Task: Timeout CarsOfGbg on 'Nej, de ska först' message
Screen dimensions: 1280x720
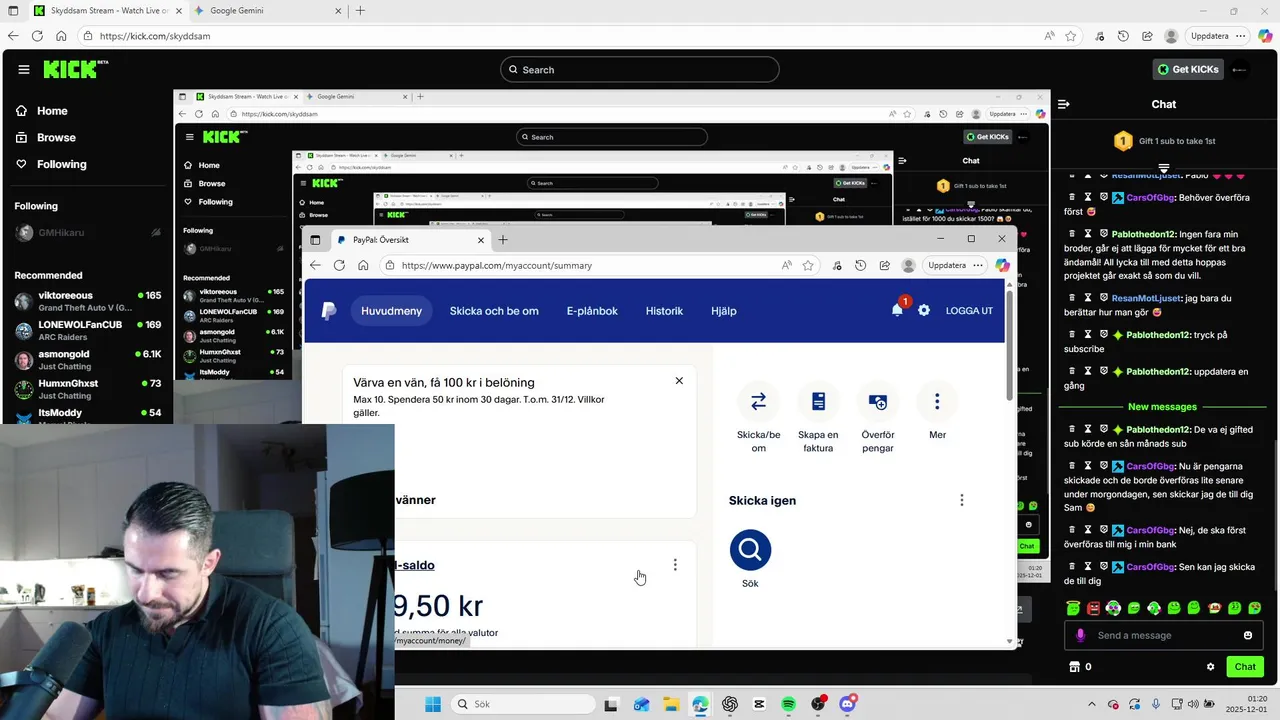Action: [1088, 530]
